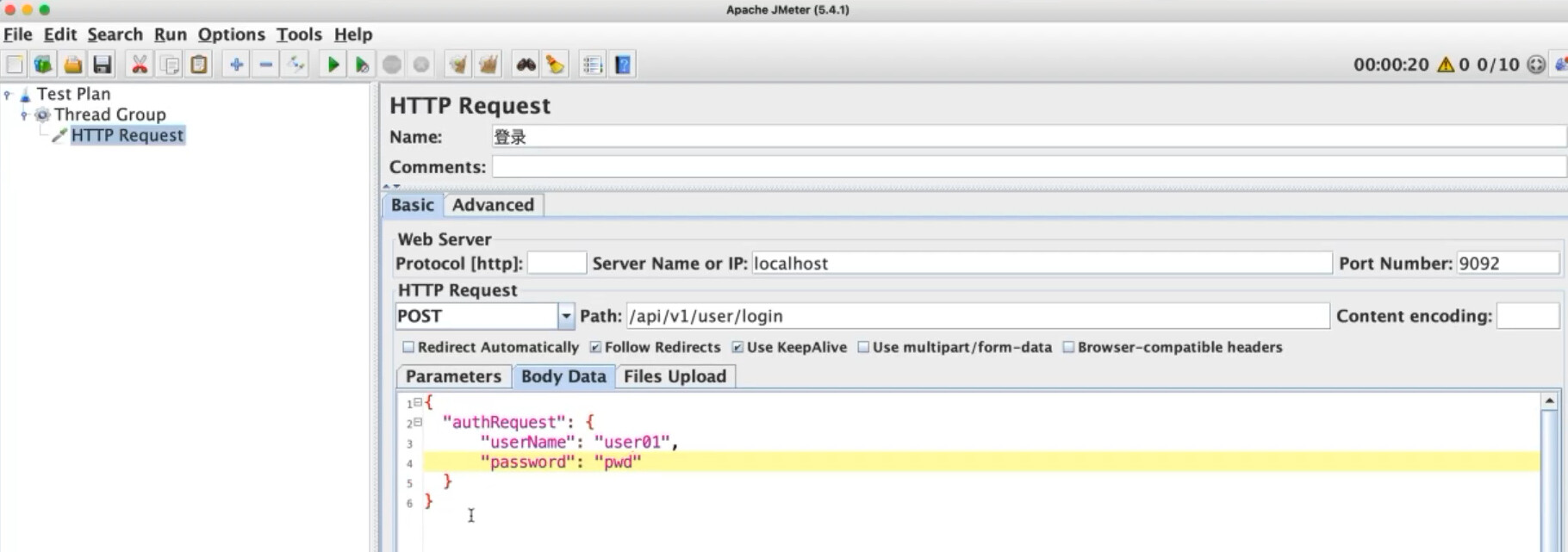Open the Edit menu

pyautogui.click(x=60, y=34)
